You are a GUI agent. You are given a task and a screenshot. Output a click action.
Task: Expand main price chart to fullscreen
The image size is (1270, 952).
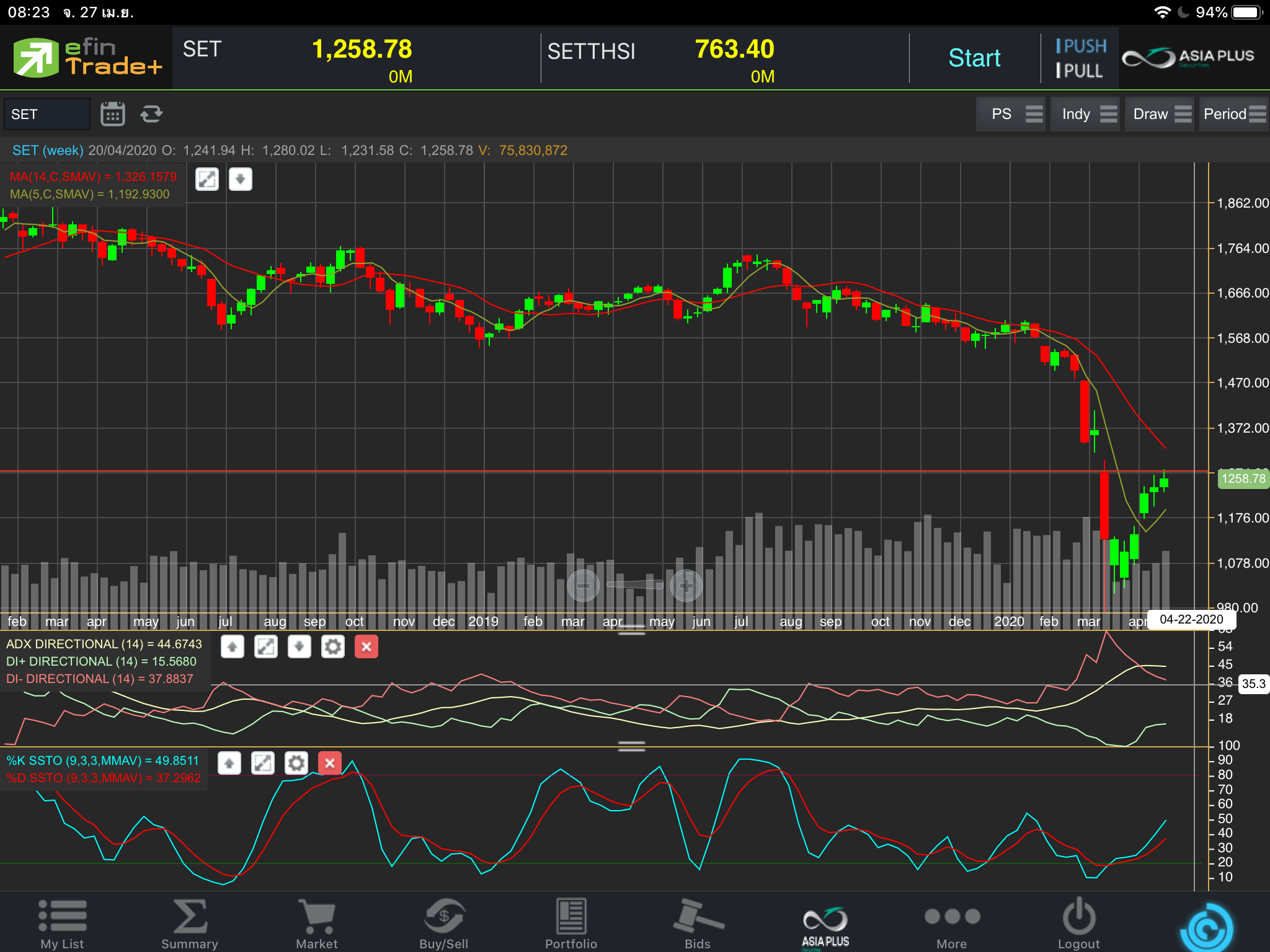pos(207,180)
